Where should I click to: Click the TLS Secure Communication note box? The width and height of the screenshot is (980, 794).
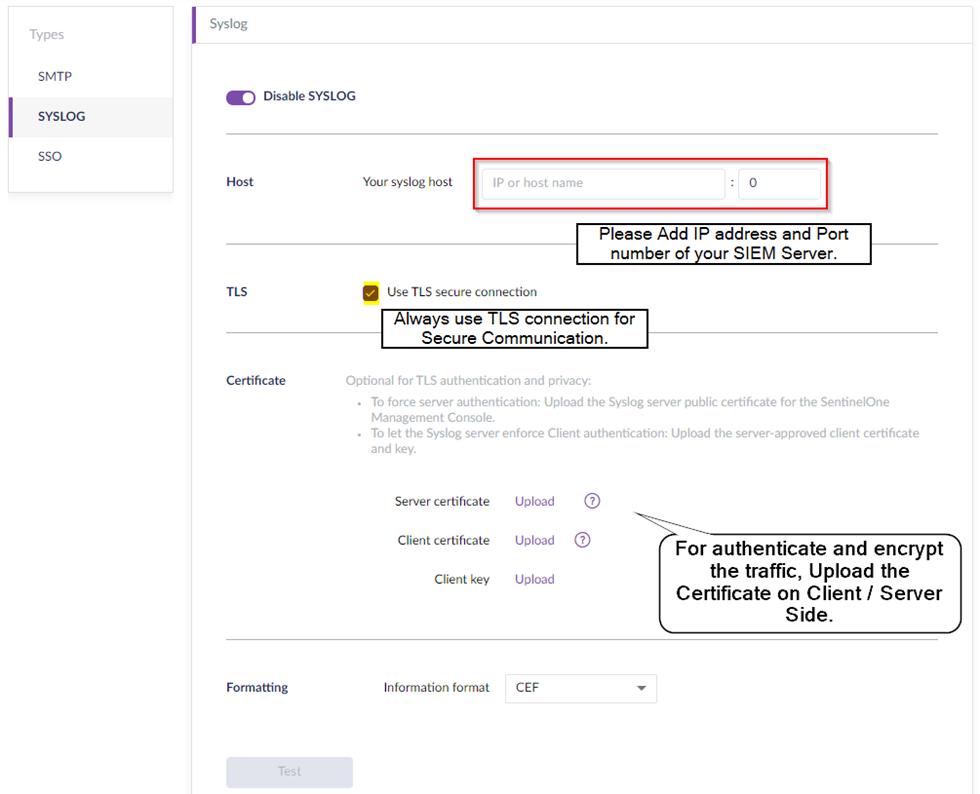click(515, 328)
